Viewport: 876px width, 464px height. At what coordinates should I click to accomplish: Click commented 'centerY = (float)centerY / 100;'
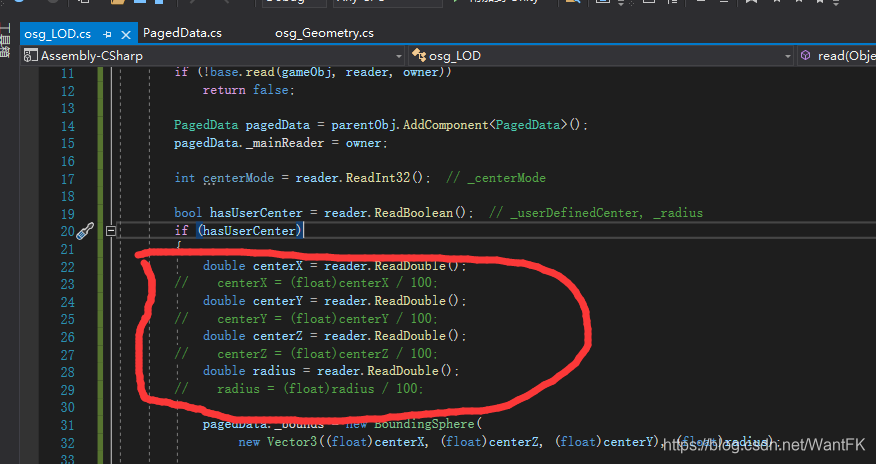(x=327, y=318)
